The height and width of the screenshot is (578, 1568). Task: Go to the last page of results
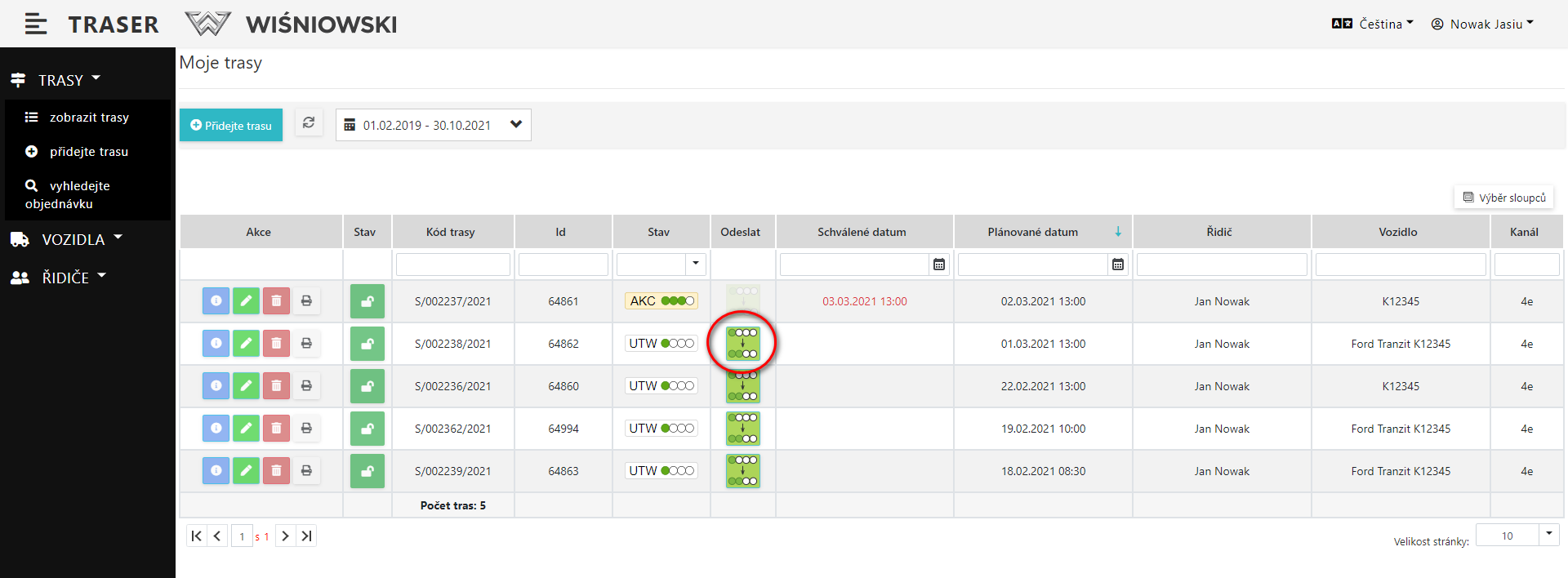pos(306,536)
